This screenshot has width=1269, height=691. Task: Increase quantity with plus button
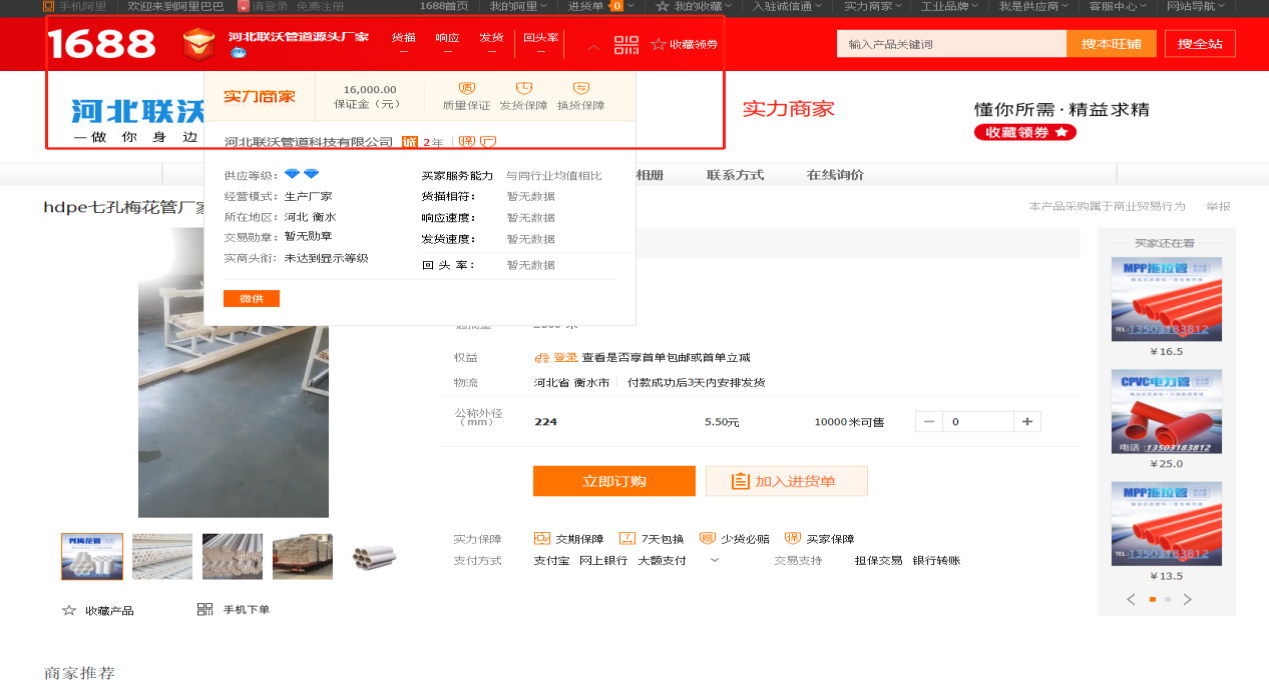[1027, 422]
